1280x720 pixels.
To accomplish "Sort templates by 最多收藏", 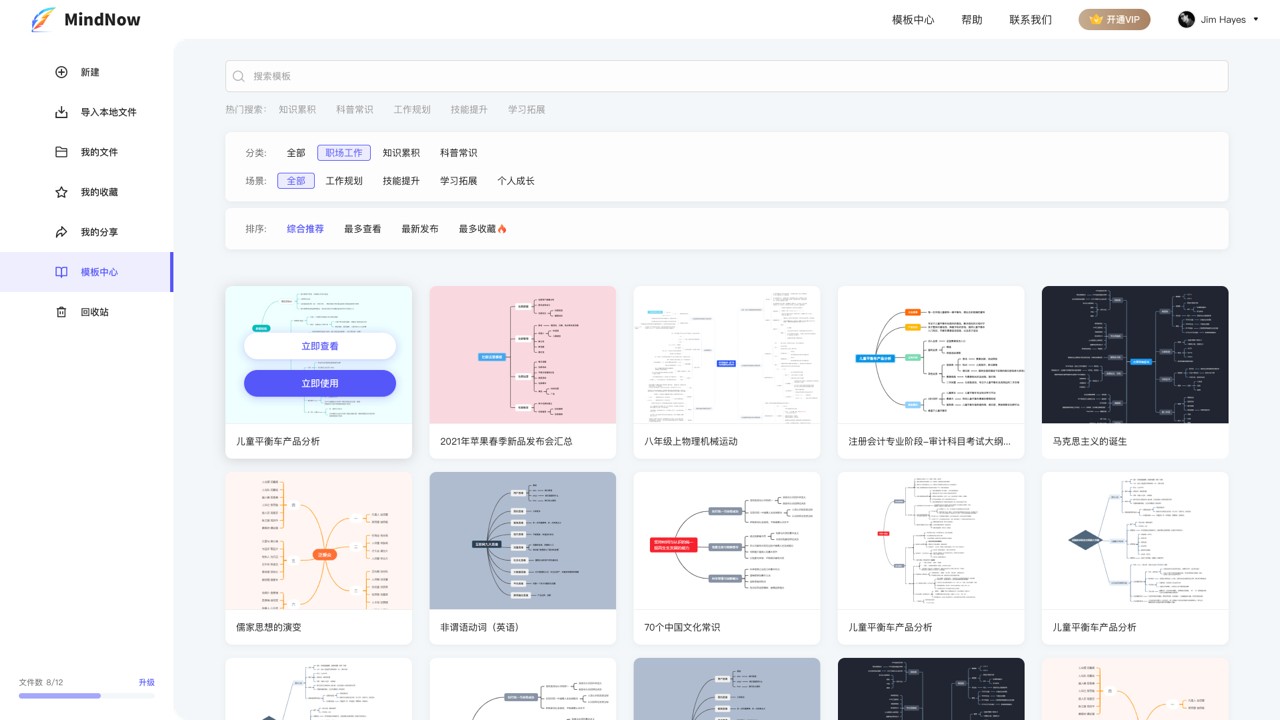I will tap(477, 229).
